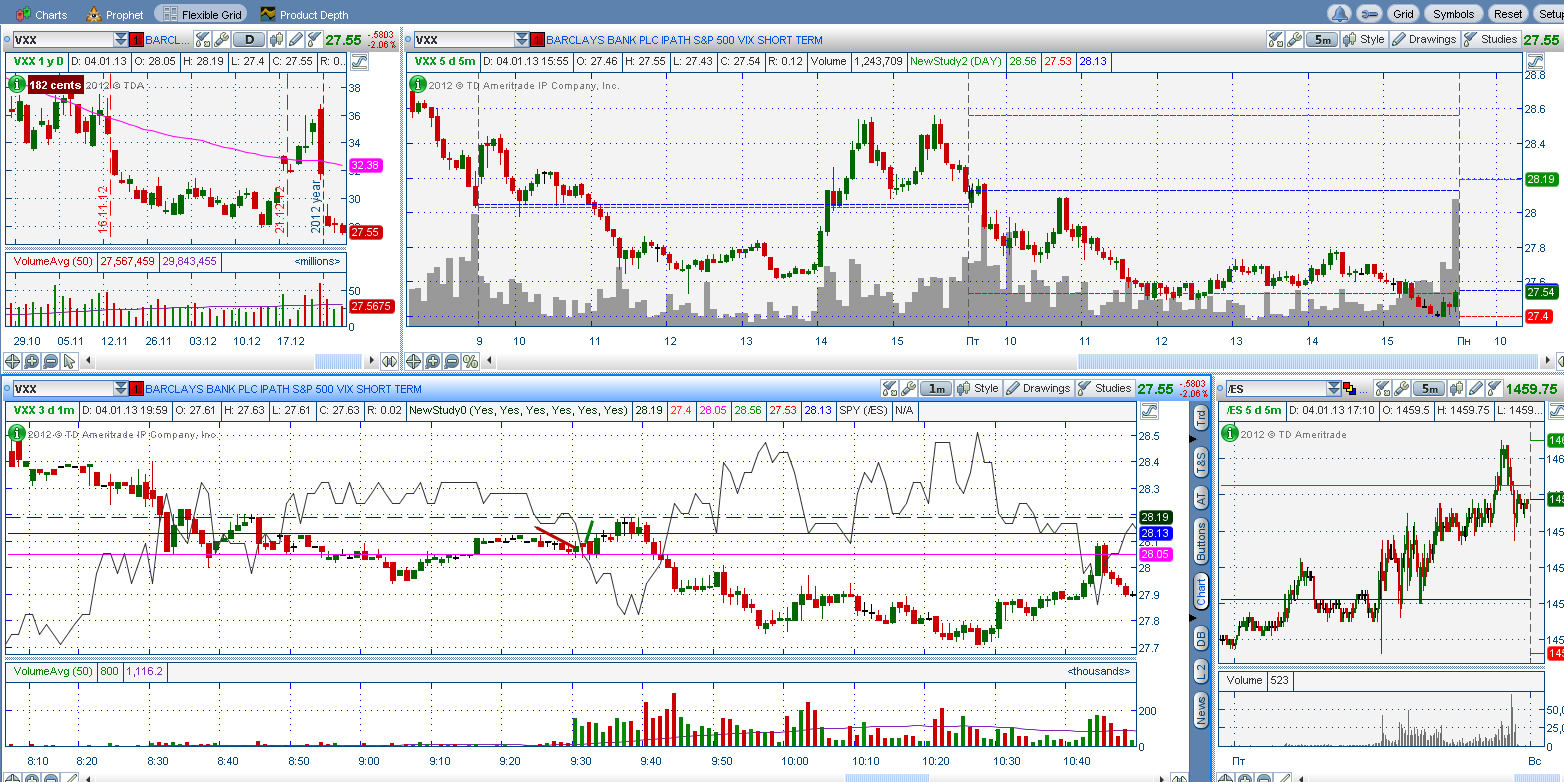Click the info icon on the /ES chart

pyautogui.click(x=1231, y=433)
